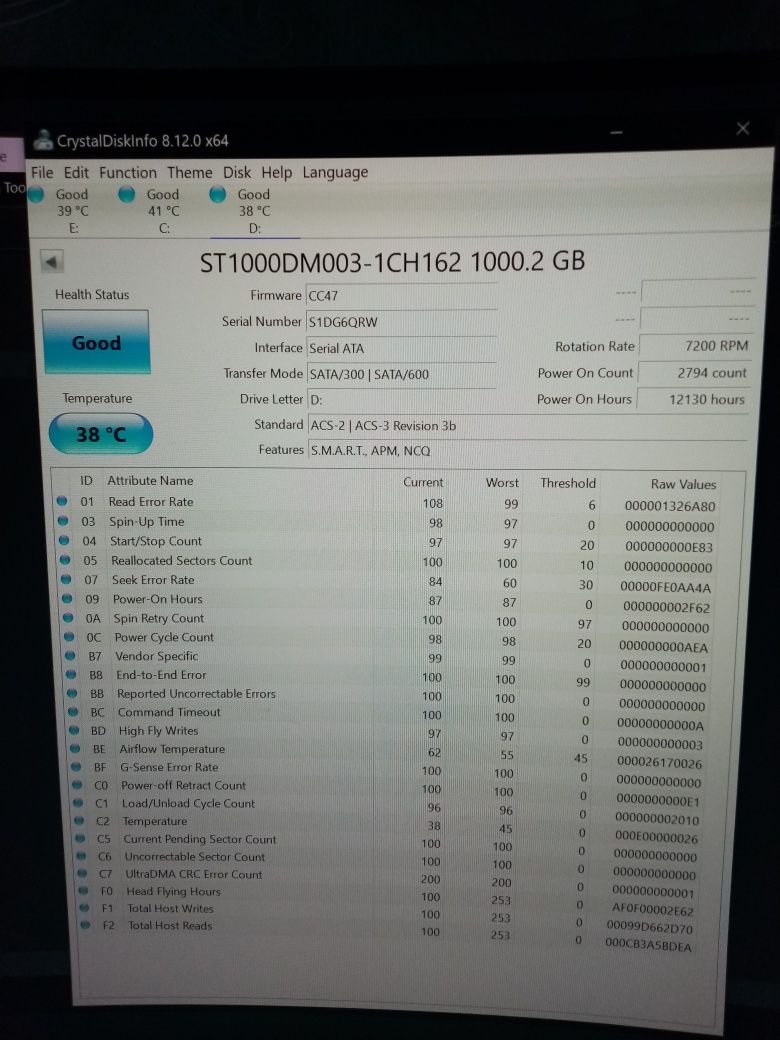
Task: Click the status dot of Spin-Up Time
Action: click(x=63, y=521)
